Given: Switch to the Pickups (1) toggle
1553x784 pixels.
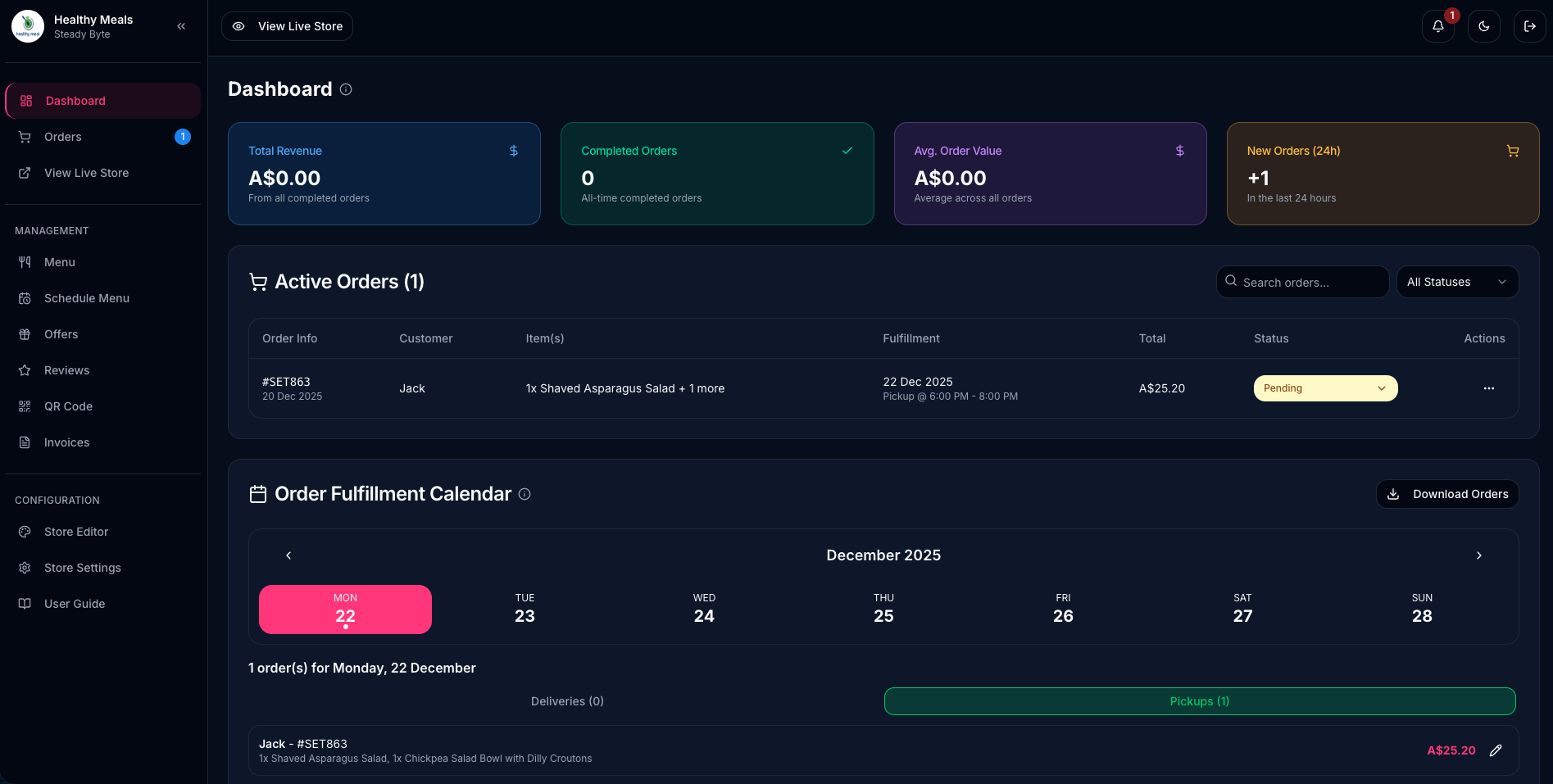Looking at the screenshot, I should [1199, 701].
